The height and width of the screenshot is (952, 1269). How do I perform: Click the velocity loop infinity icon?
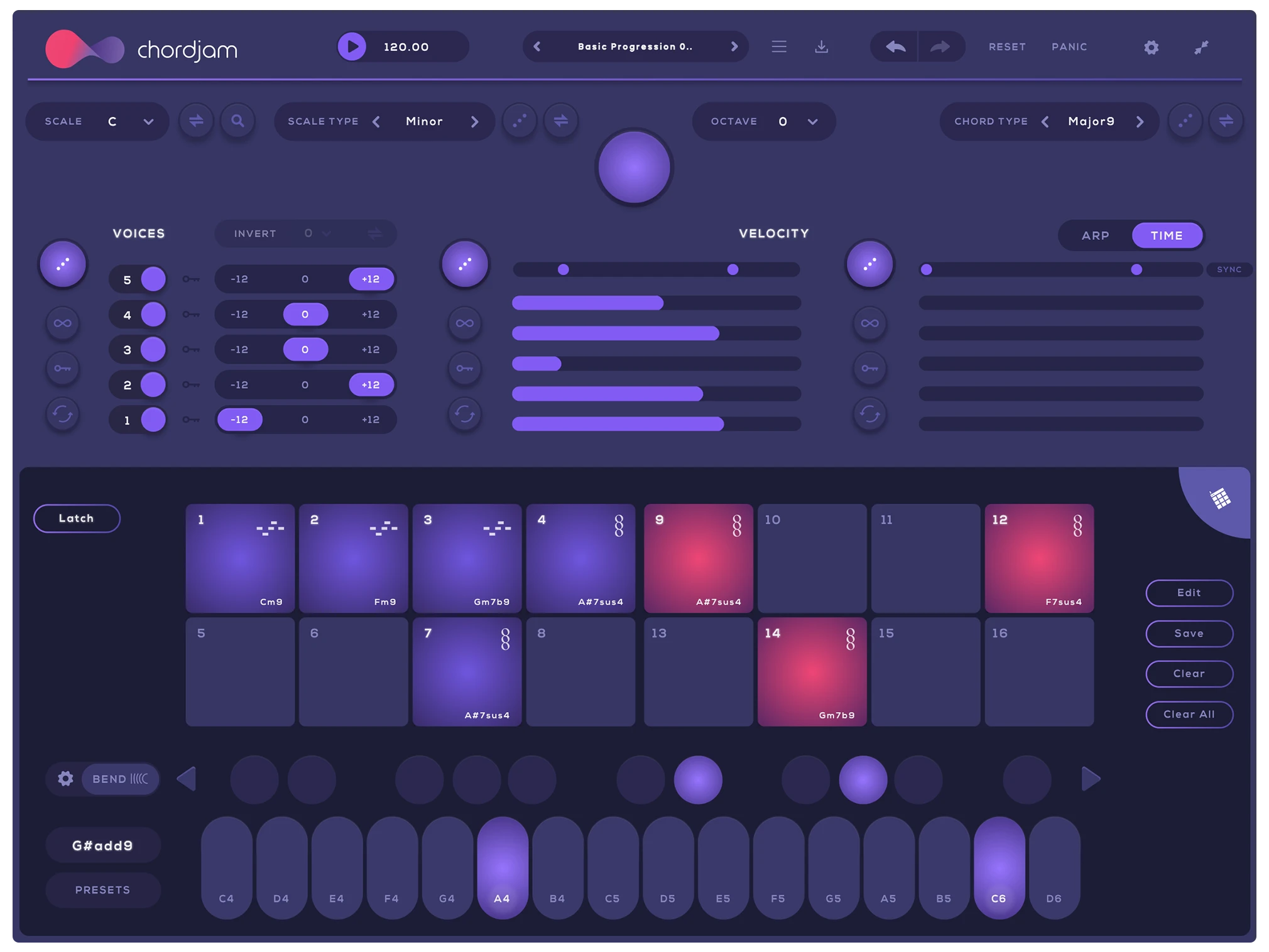465,323
